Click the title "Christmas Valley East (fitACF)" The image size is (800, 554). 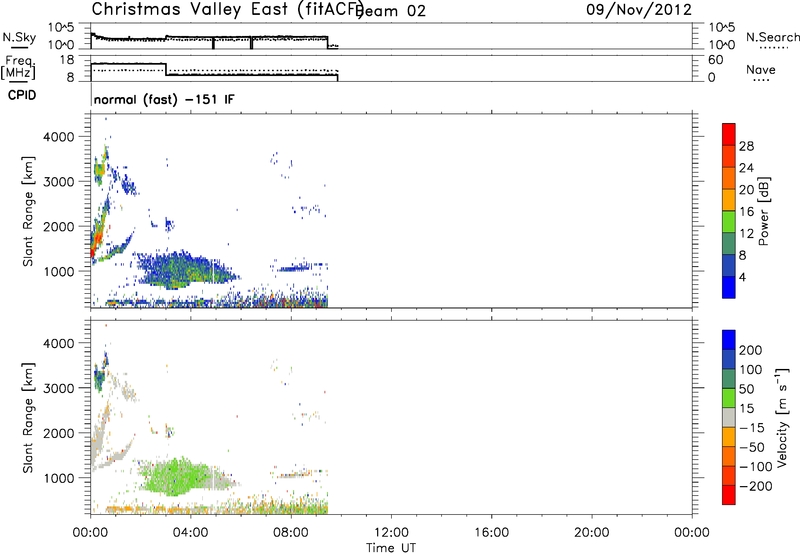tap(228, 9)
